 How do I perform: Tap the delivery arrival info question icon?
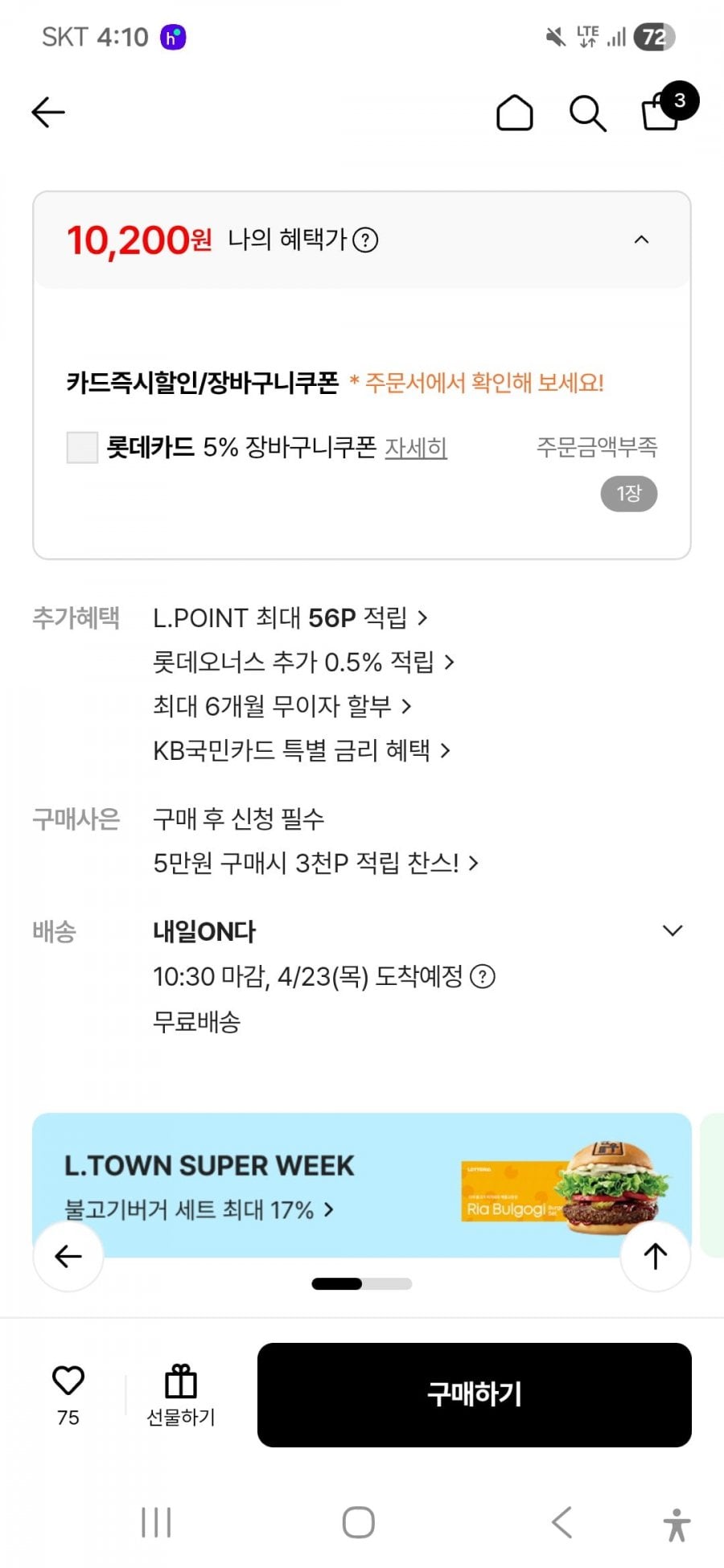[482, 977]
